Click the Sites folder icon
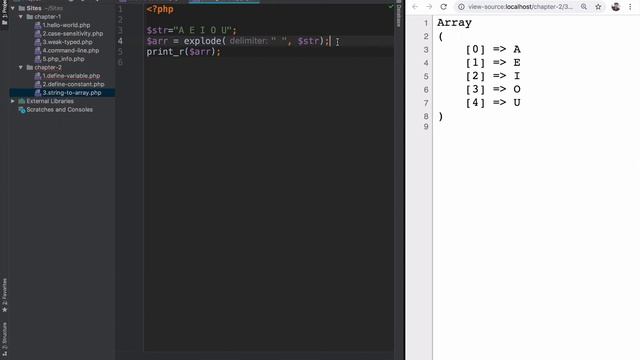 pyautogui.click(x=22, y=8)
